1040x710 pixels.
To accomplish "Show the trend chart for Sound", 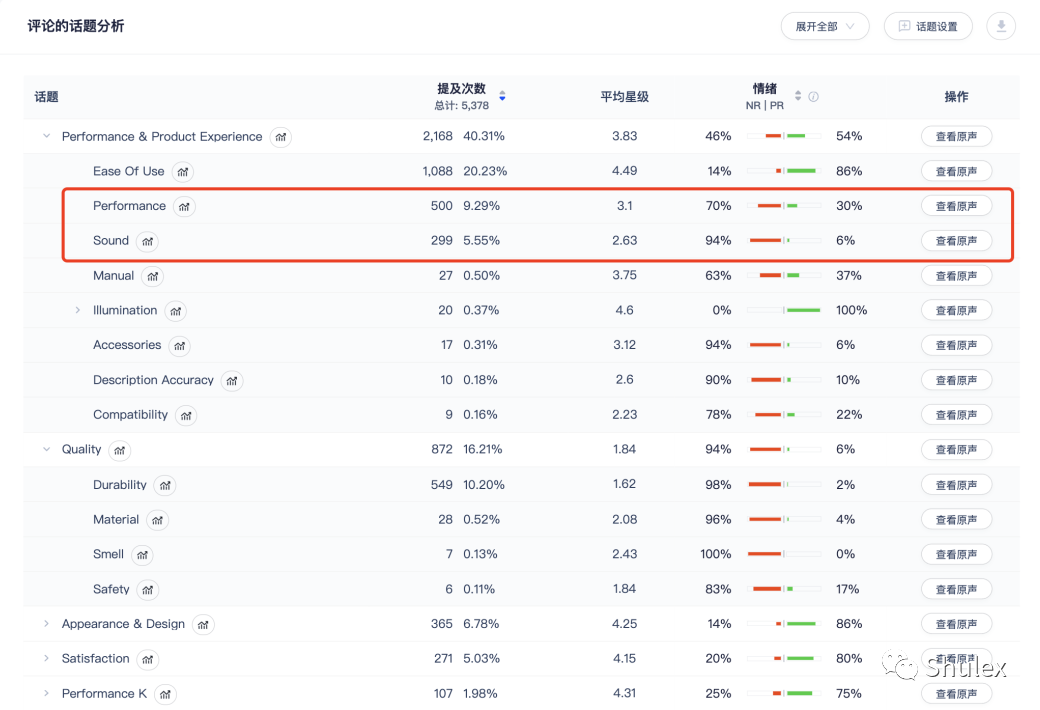I will tap(147, 242).
